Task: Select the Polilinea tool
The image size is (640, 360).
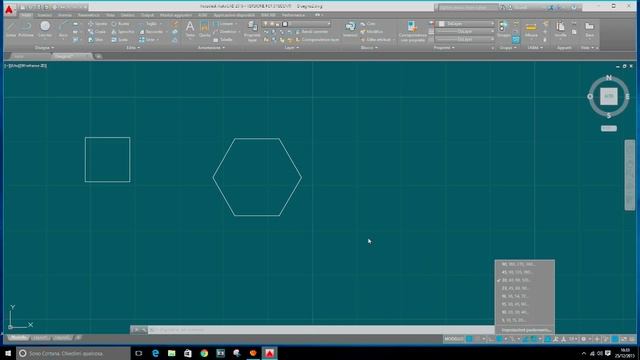Action: pos(26,29)
